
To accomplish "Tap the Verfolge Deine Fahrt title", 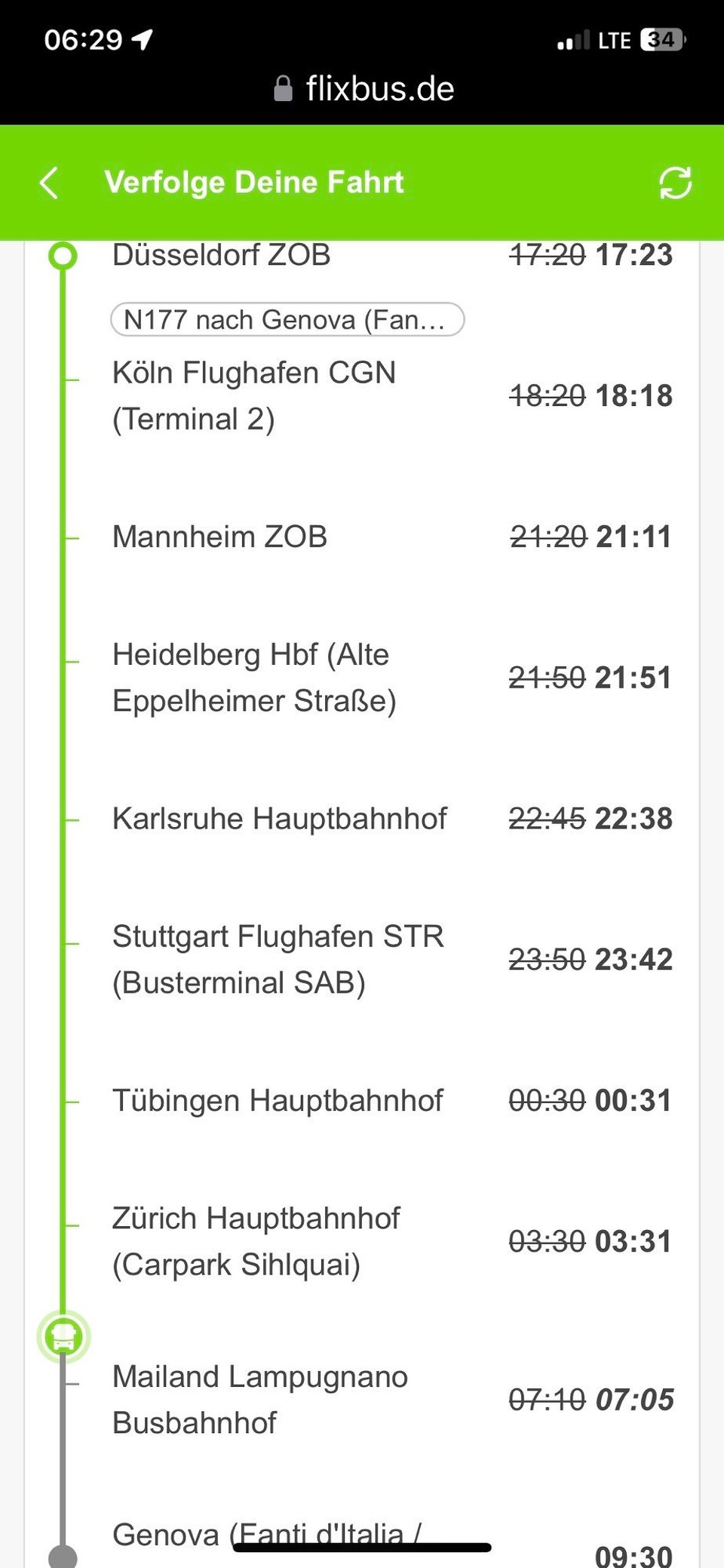I will pyautogui.click(x=254, y=182).
